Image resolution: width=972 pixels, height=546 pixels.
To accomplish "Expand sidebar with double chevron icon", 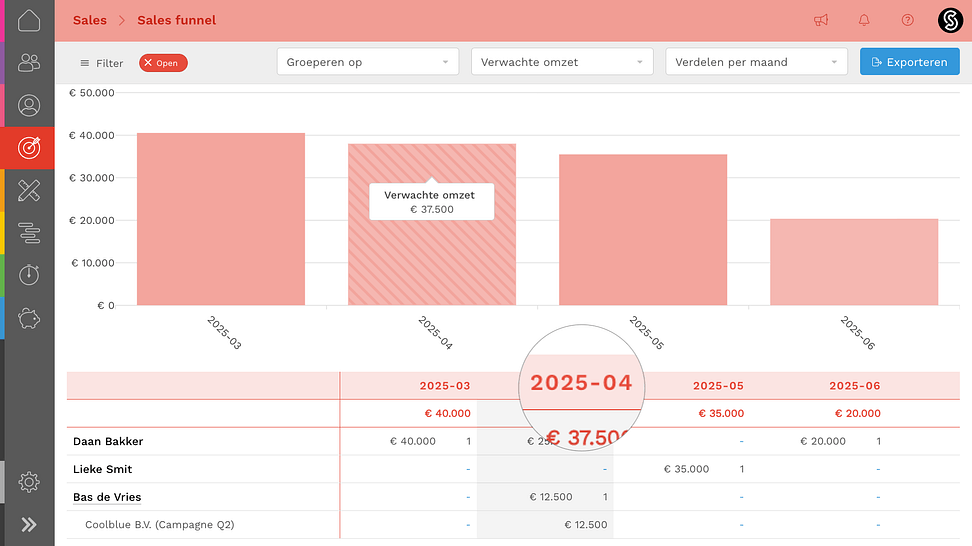I will (29, 525).
